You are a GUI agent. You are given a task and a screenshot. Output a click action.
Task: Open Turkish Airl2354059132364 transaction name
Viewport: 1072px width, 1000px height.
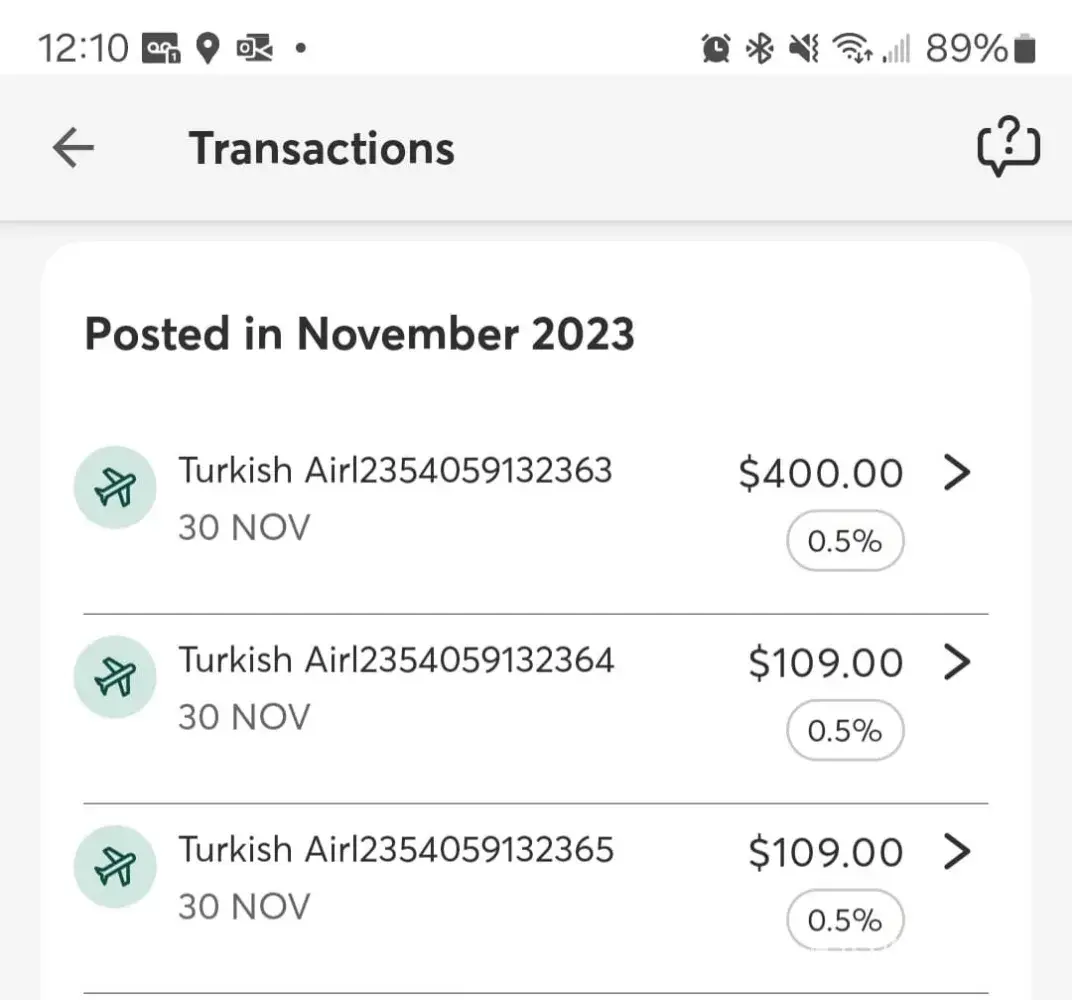[396, 660]
